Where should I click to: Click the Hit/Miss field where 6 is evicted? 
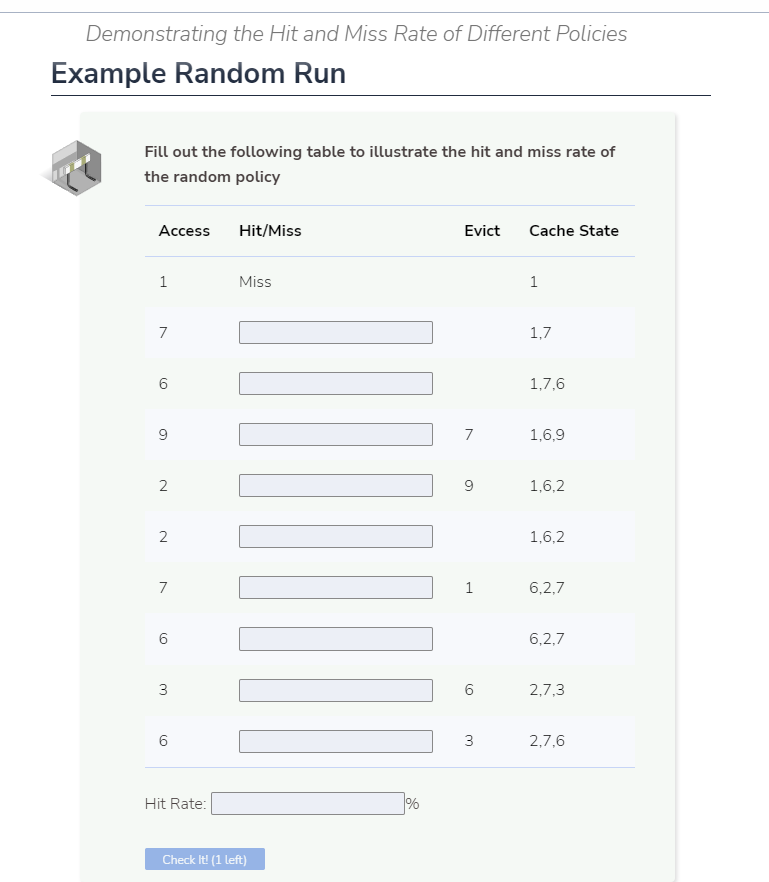pyautogui.click(x=335, y=689)
